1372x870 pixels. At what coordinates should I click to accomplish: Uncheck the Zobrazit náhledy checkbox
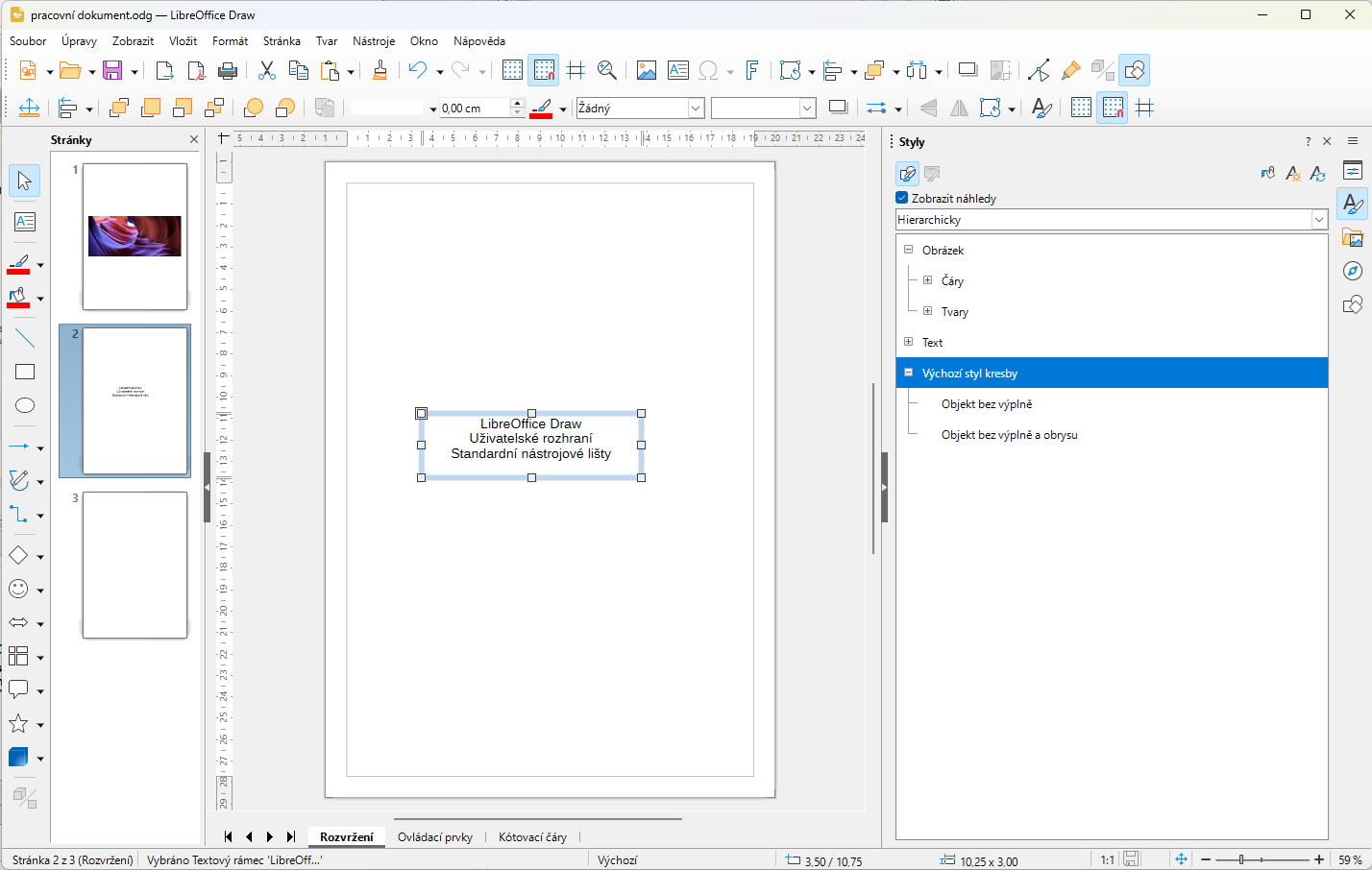[x=902, y=198]
